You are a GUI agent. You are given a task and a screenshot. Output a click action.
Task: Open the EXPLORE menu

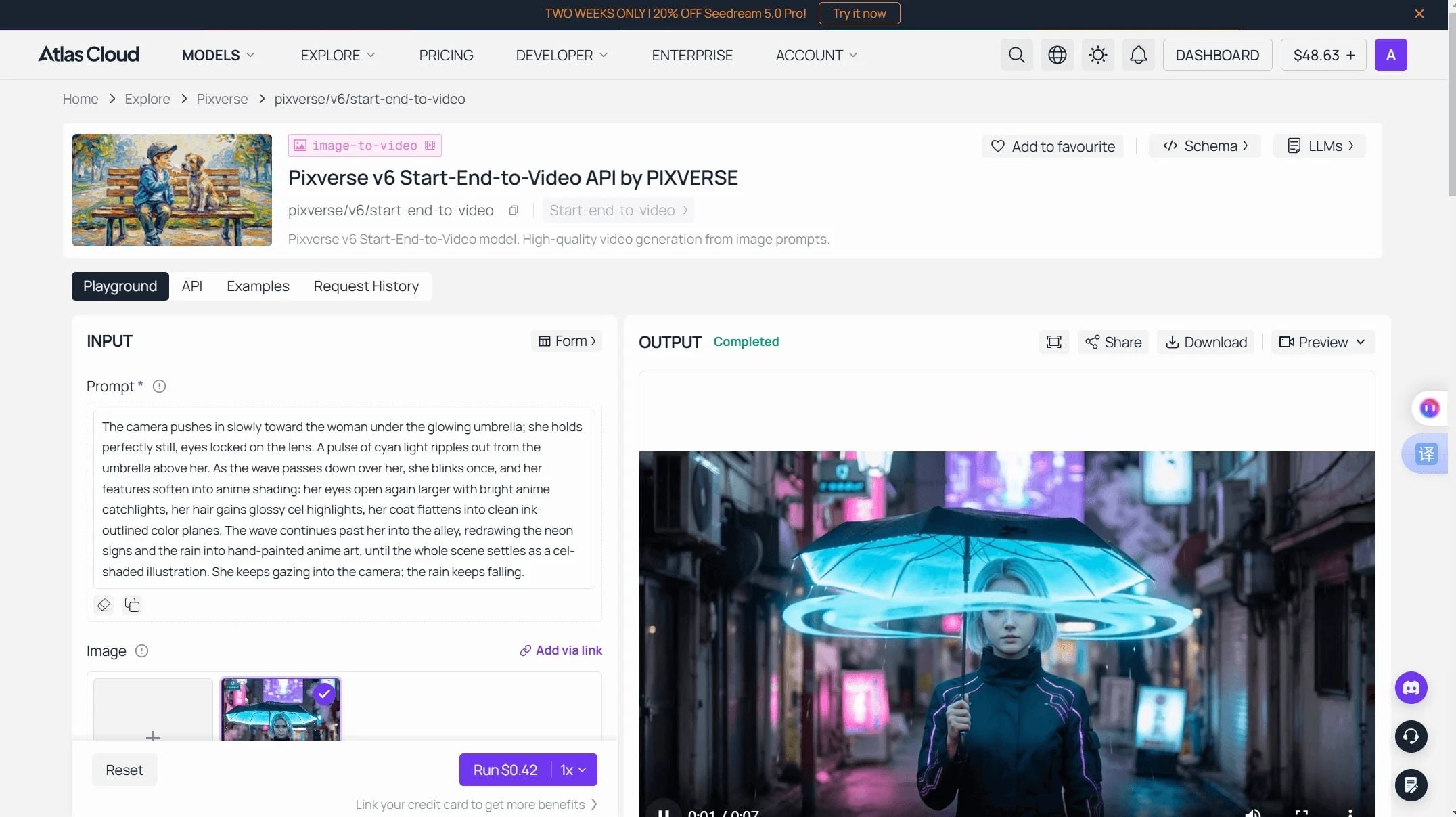pyautogui.click(x=338, y=56)
